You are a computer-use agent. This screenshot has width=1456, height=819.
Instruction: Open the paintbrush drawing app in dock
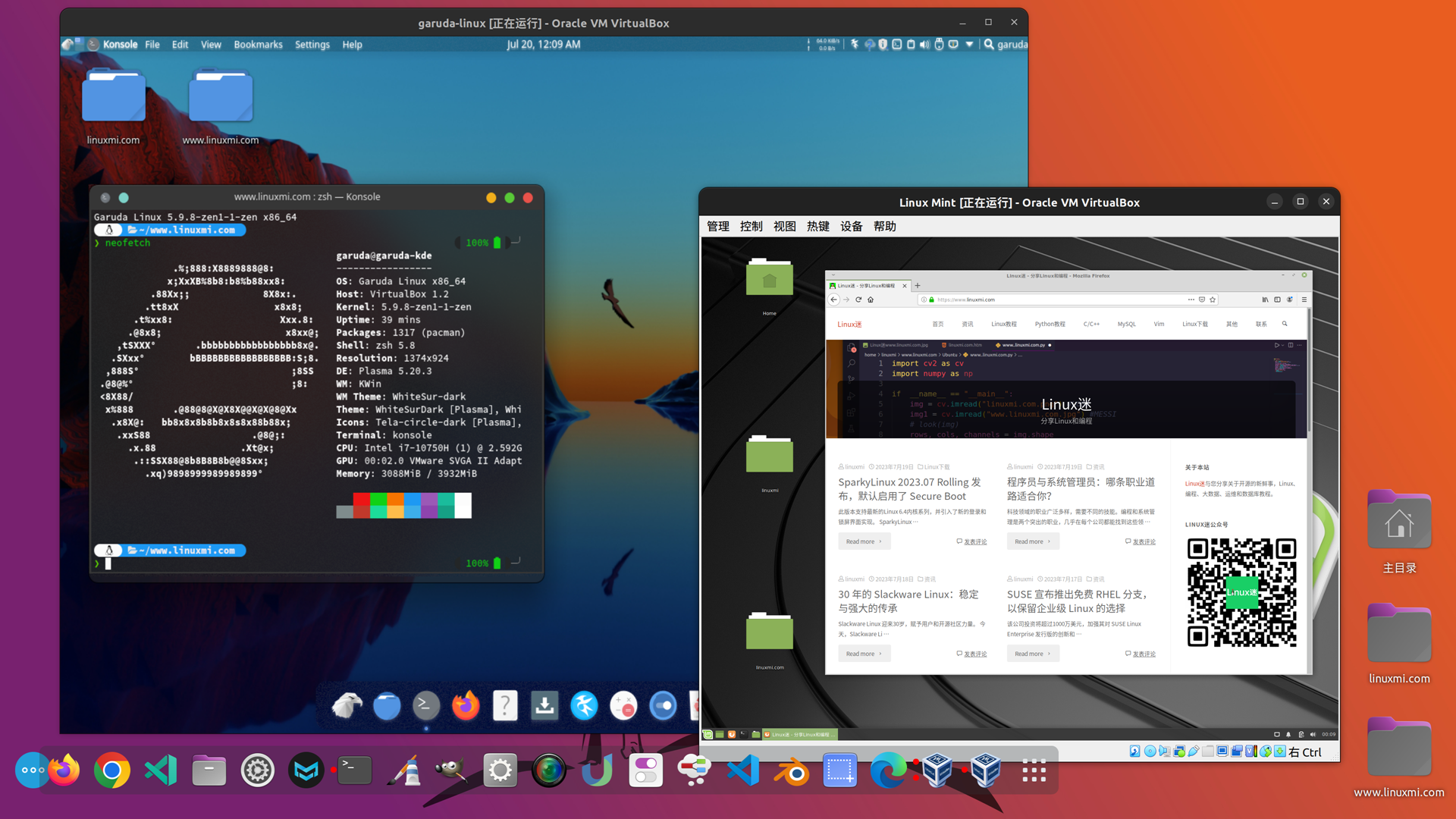[x=403, y=771]
